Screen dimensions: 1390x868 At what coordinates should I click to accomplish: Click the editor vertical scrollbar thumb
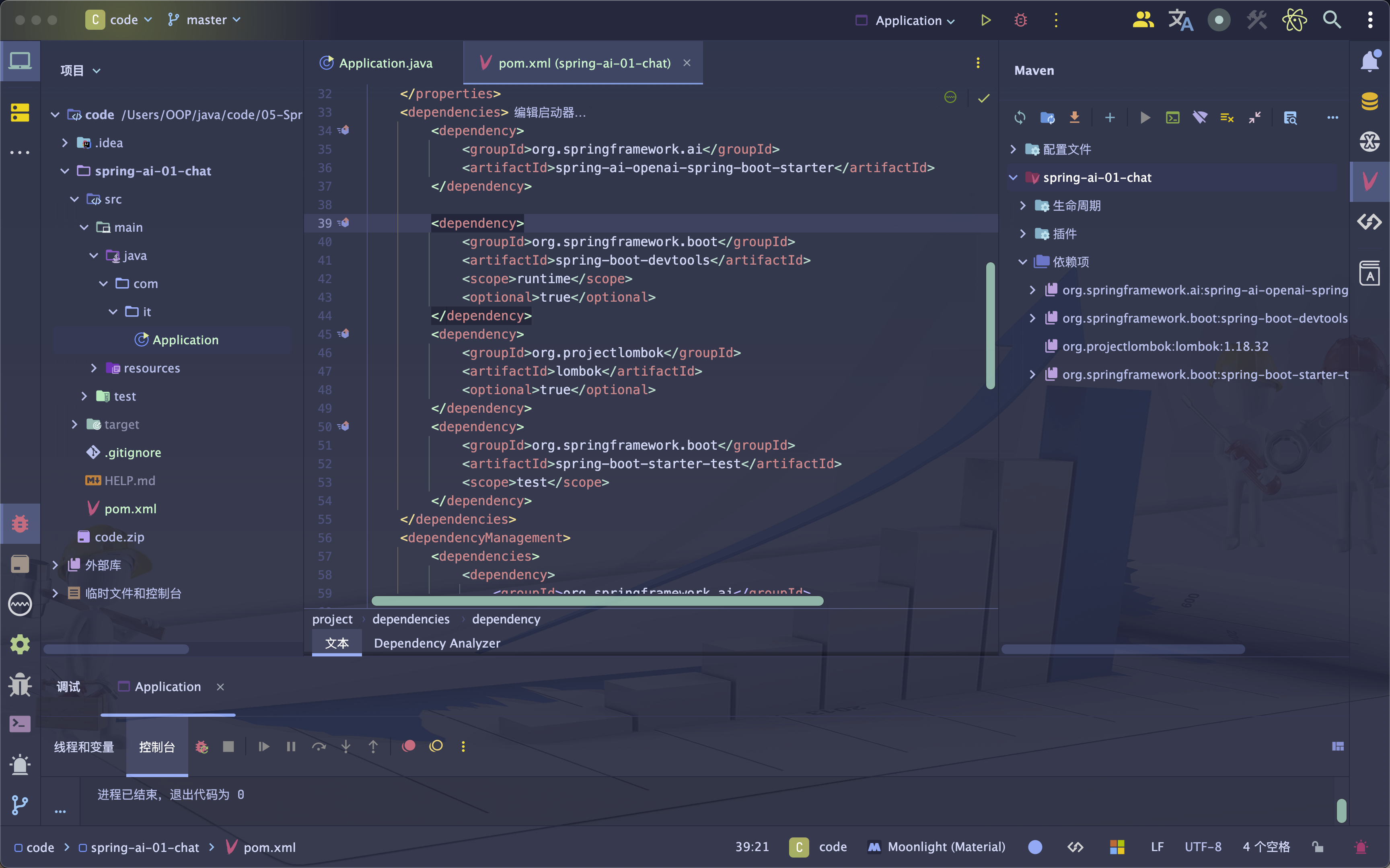(x=990, y=325)
